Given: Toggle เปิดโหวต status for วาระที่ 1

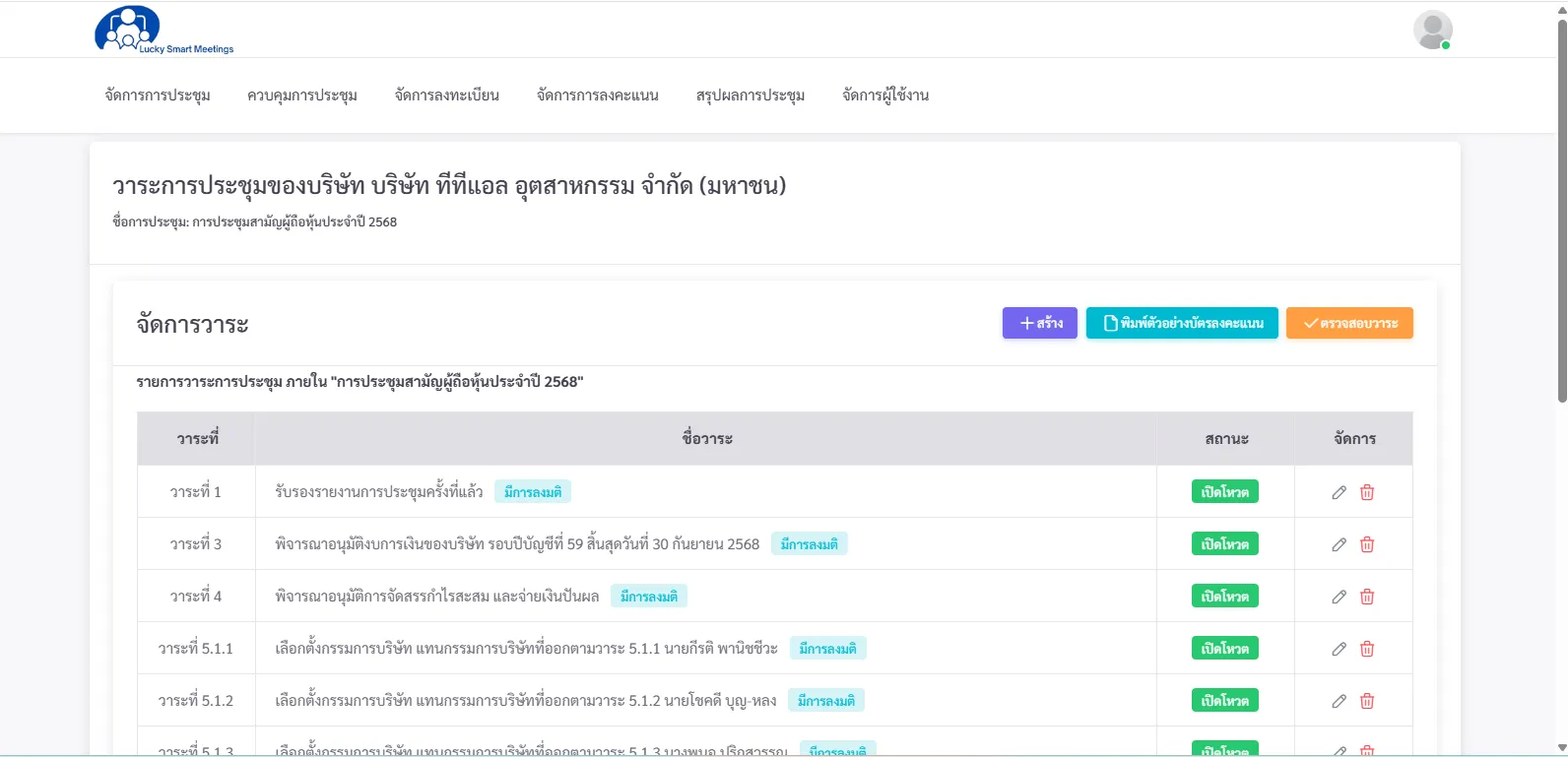Looking at the screenshot, I should click(x=1224, y=492).
